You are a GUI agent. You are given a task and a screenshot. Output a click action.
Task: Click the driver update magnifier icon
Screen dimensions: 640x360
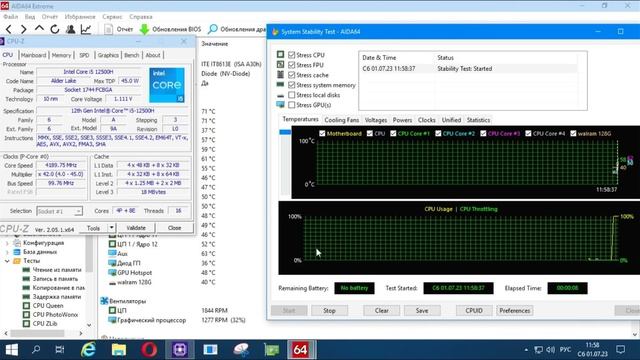tap(212, 29)
